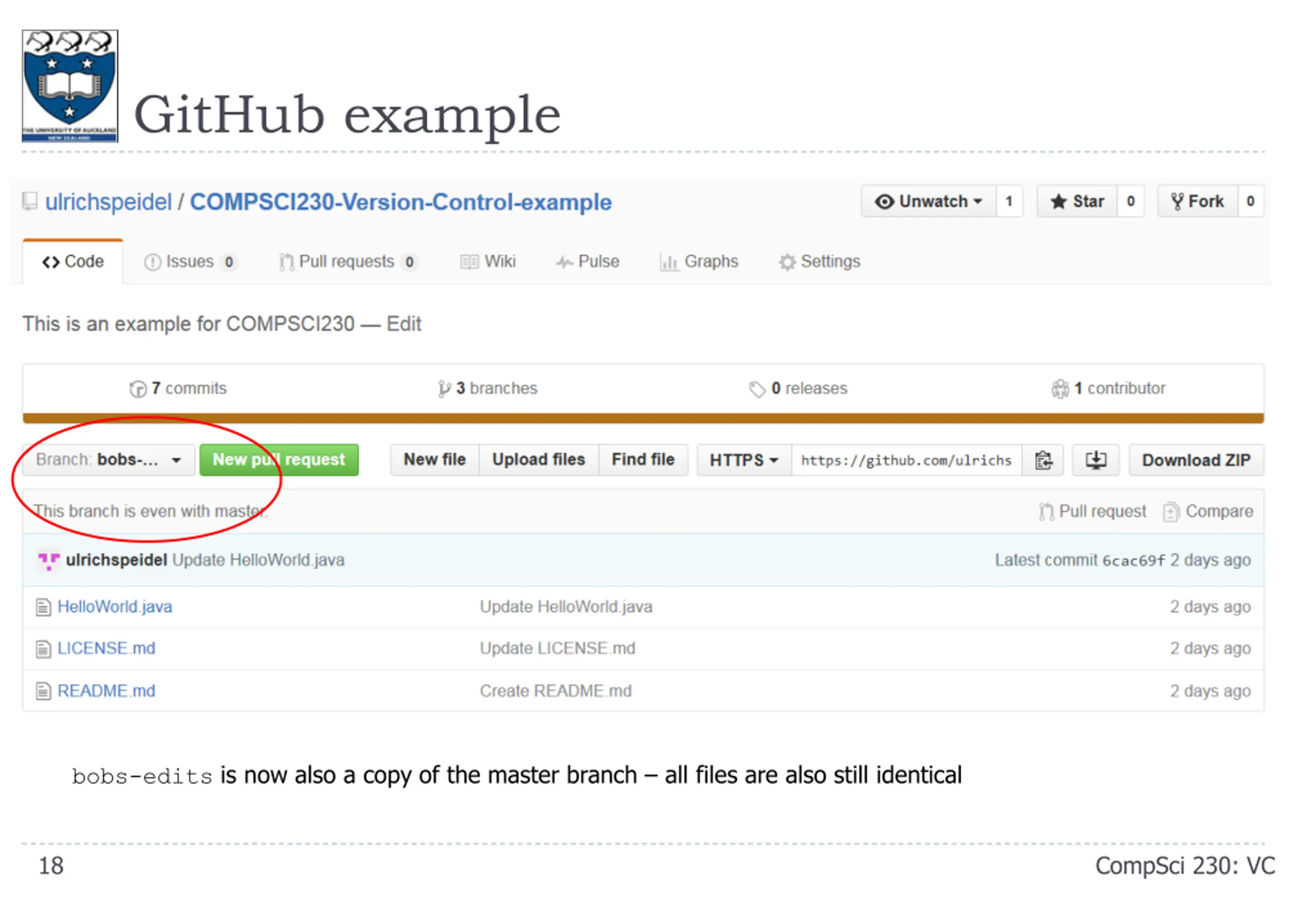The image size is (1316, 911).
Task: Open the LICENSE.md file
Action: (106, 648)
